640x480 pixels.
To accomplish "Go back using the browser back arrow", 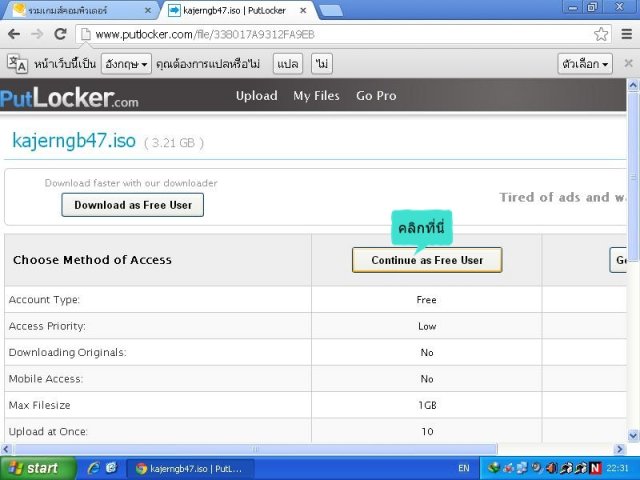I will click(x=14, y=34).
